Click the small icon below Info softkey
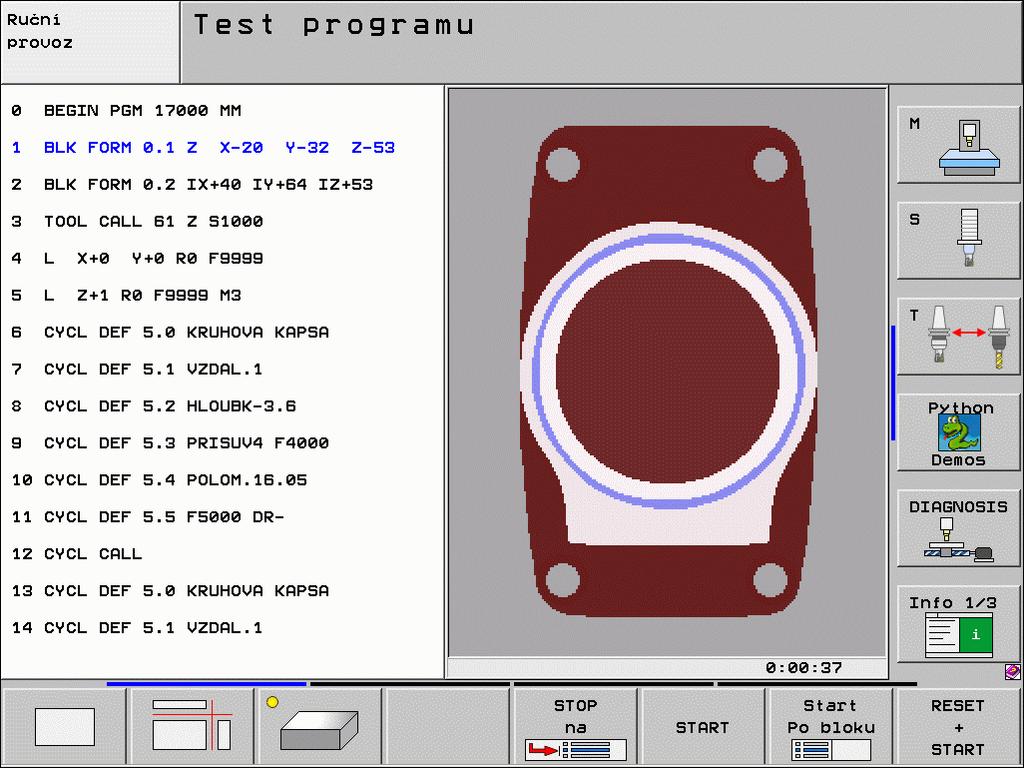Image resolution: width=1024 pixels, height=768 pixels. coord(1012,671)
